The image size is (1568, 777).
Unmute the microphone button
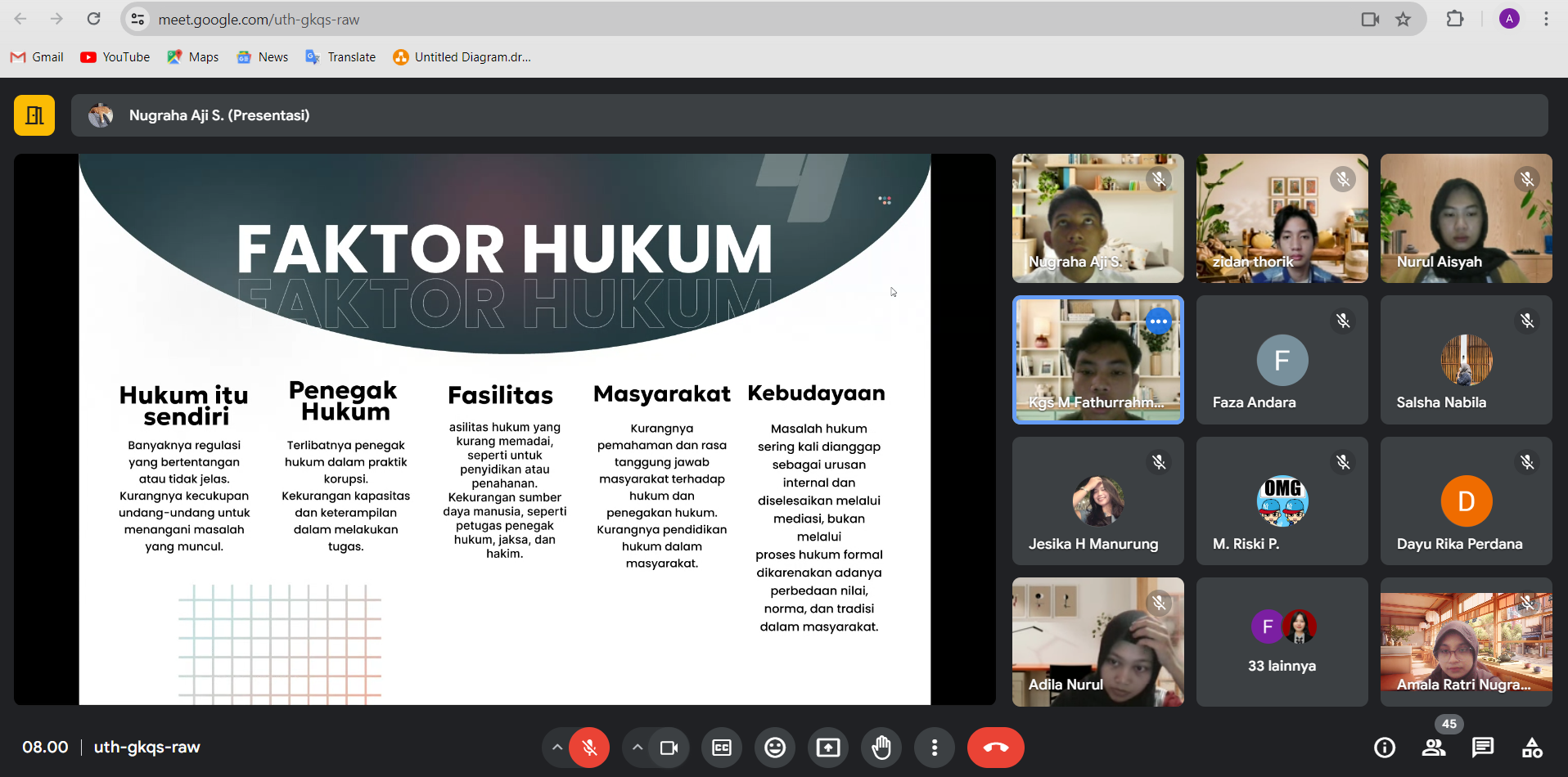point(589,748)
